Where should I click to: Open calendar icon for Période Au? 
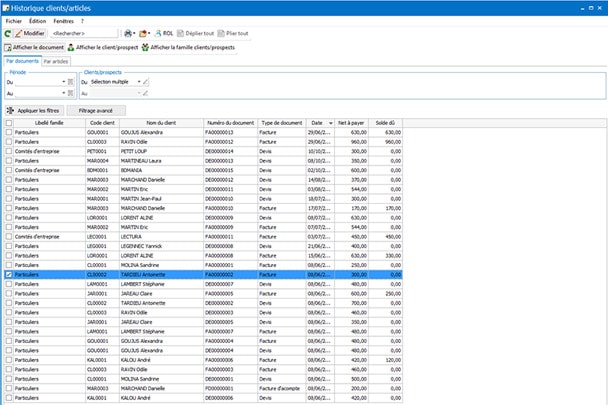71,93
